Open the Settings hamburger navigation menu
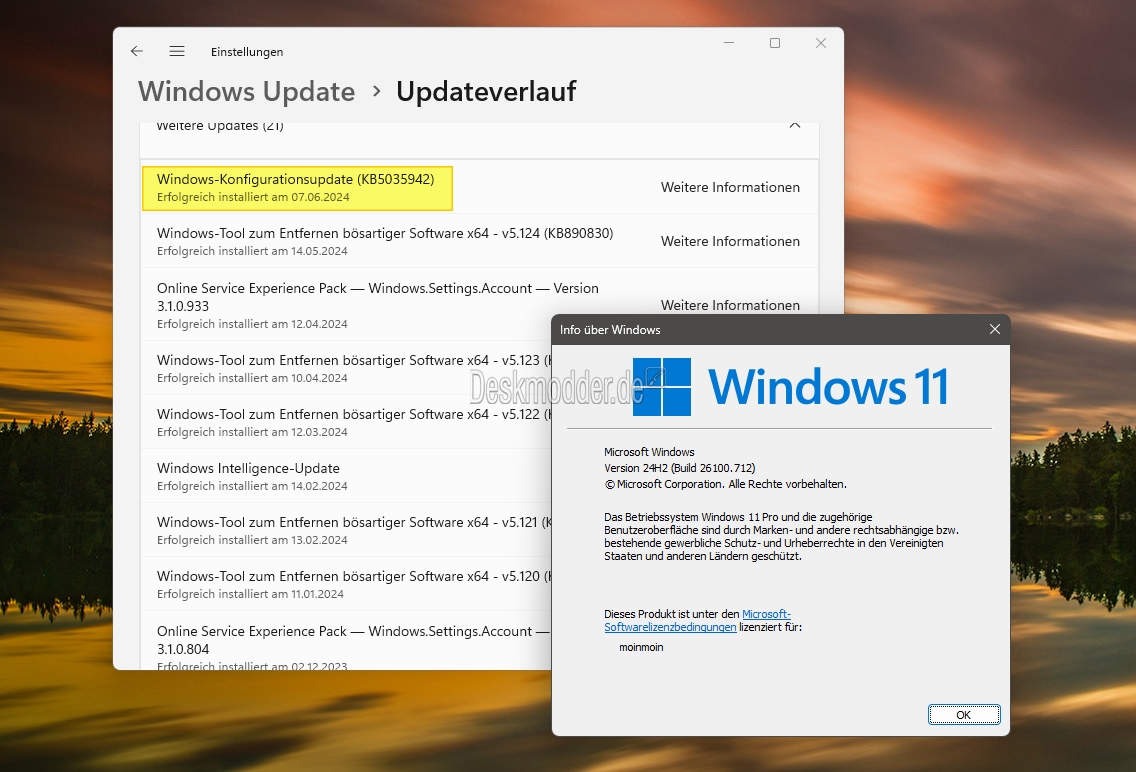 click(x=177, y=51)
